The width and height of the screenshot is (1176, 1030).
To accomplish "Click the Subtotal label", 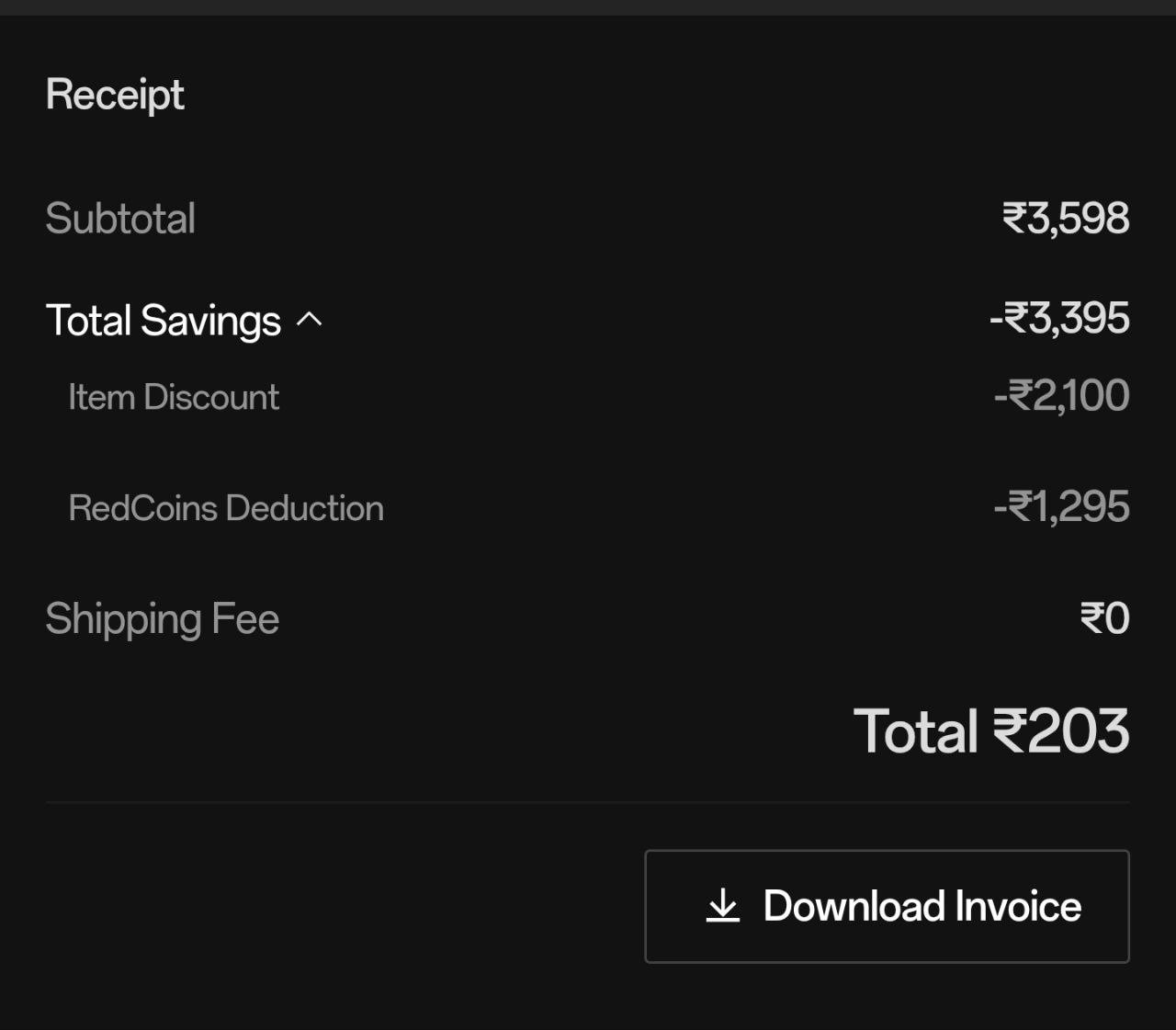I will [x=120, y=219].
